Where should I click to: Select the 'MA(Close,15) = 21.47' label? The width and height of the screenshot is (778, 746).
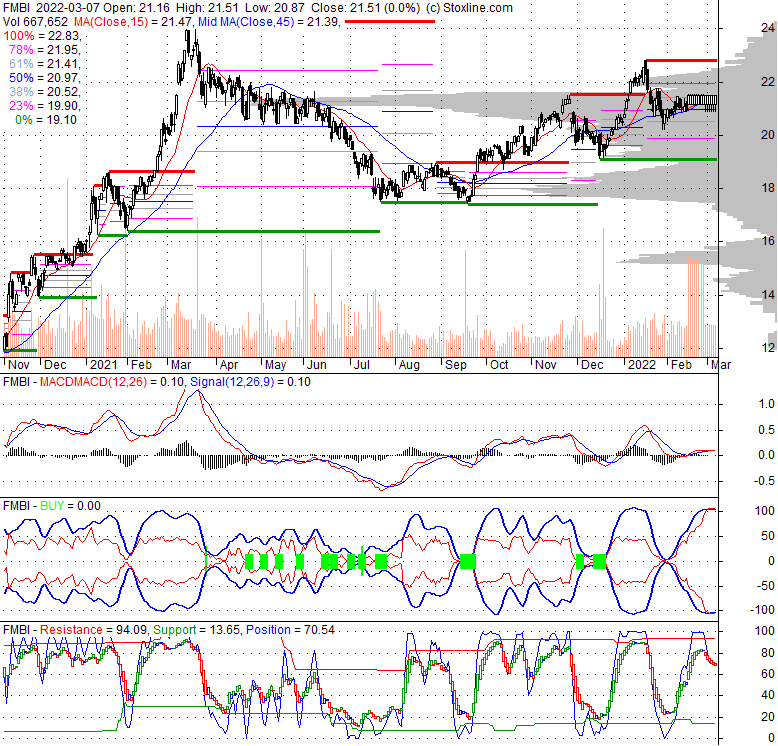click(x=133, y=22)
